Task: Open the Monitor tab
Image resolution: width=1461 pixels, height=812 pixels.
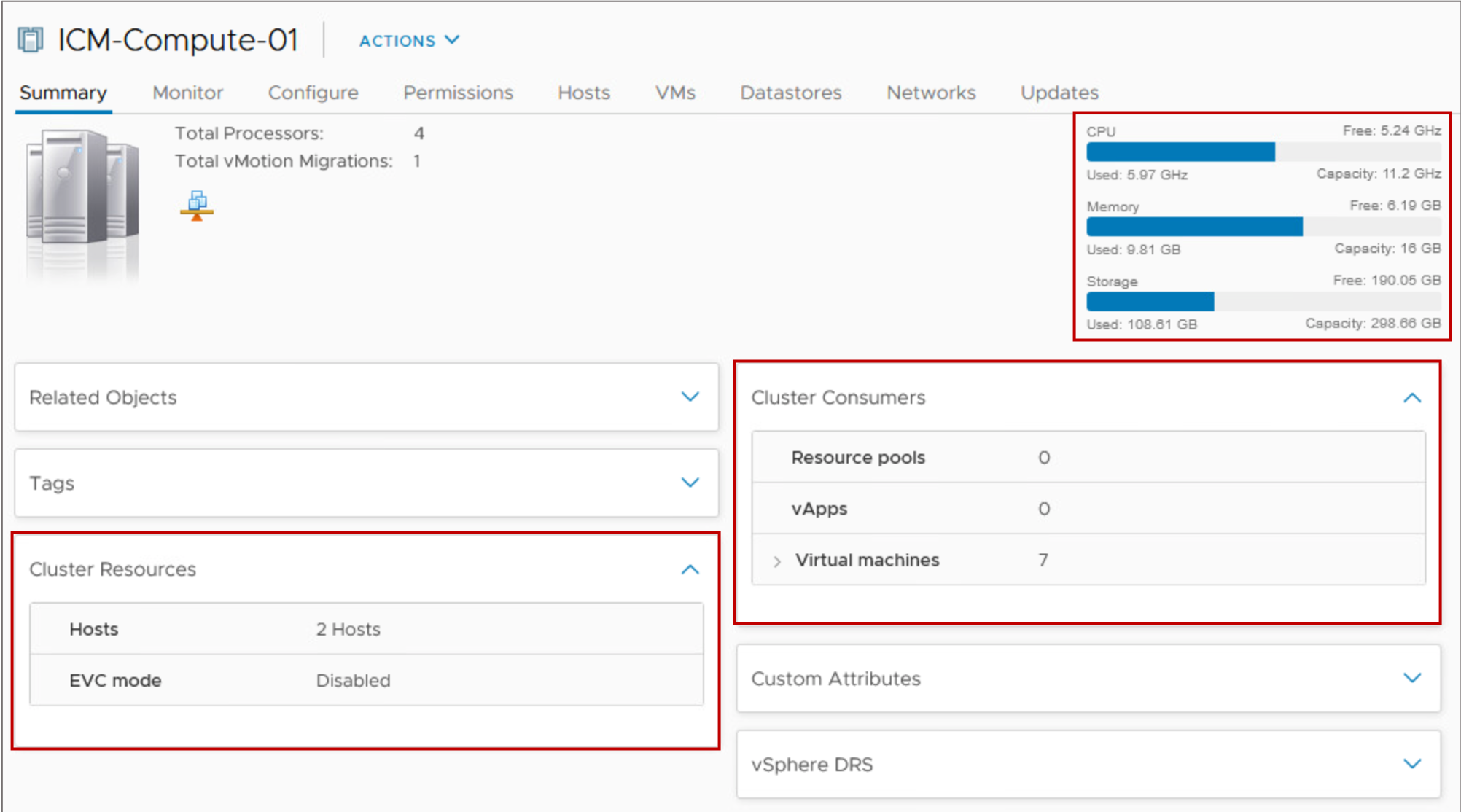Action: click(188, 93)
